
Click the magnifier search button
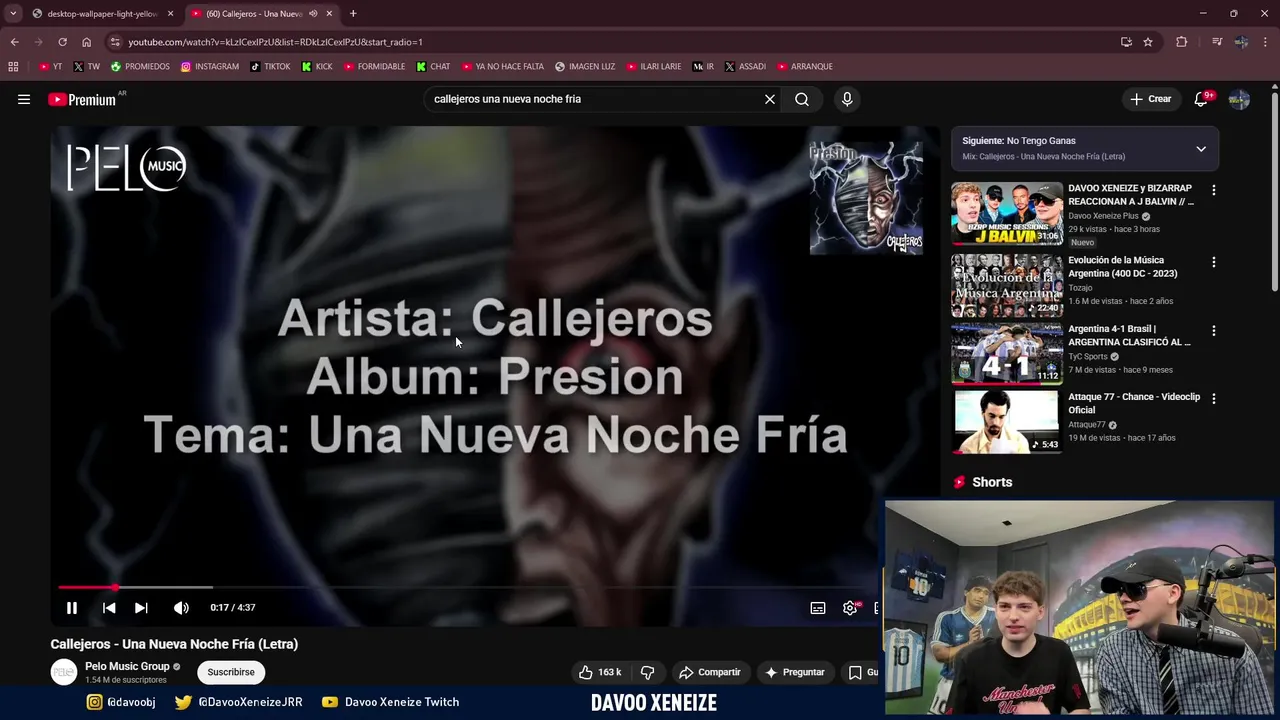(802, 99)
